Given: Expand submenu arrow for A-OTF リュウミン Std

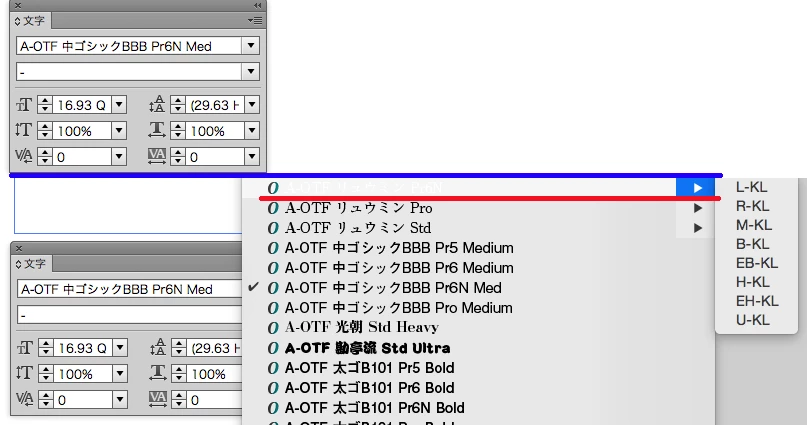Looking at the screenshot, I should click(x=697, y=228).
